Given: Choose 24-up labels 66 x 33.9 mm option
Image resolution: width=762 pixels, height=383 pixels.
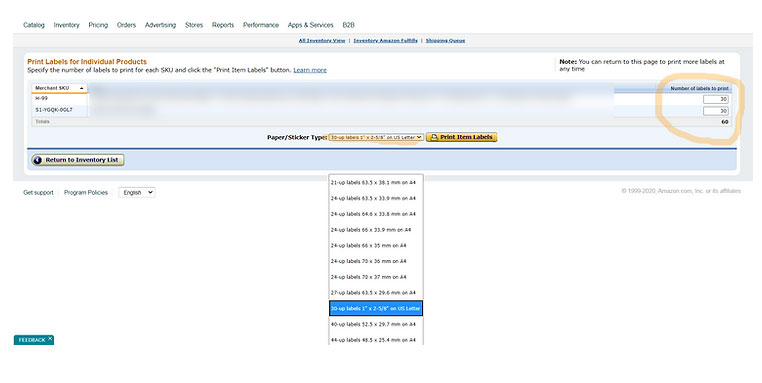Looking at the screenshot, I should tap(376, 229).
